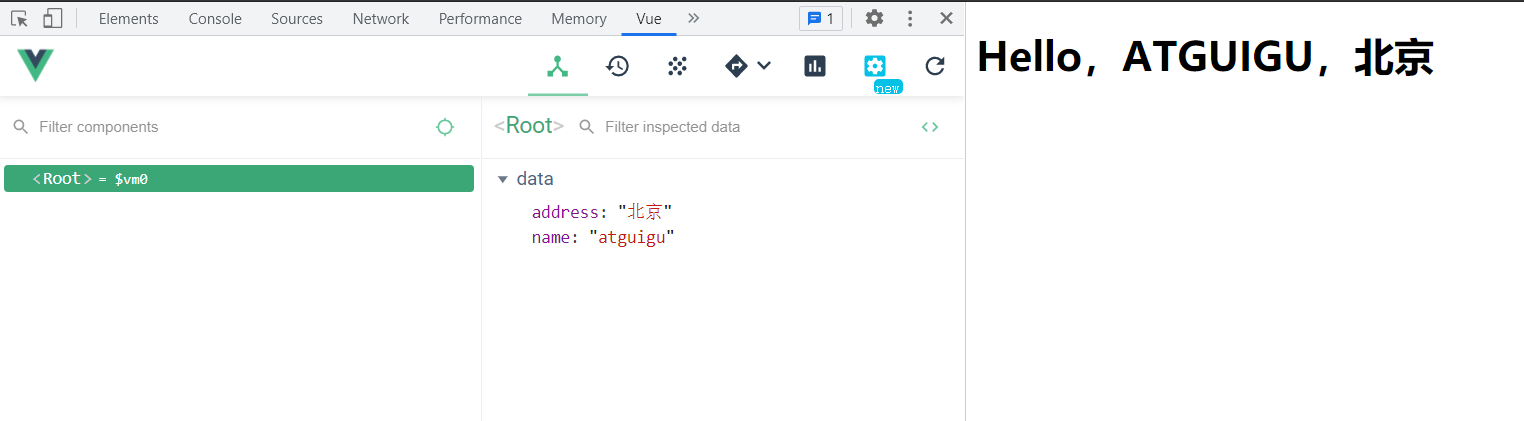The width and height of the screenshot is (1524, 421).
Task: Click the inspect DOM code brackets icon
Action: tap(930, 127)
